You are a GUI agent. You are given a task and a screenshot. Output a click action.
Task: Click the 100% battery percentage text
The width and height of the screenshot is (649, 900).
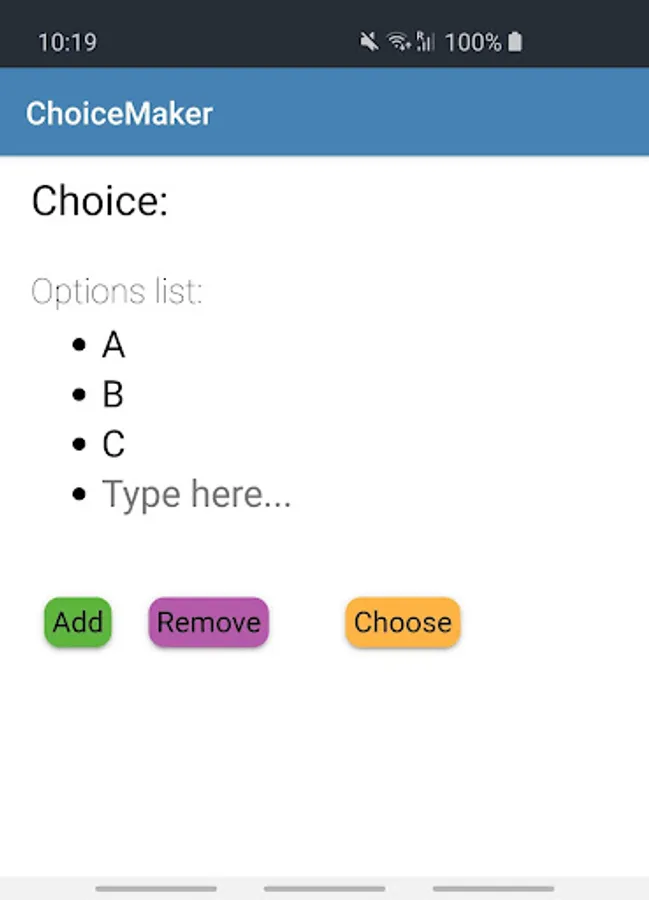tap(473, 42)
